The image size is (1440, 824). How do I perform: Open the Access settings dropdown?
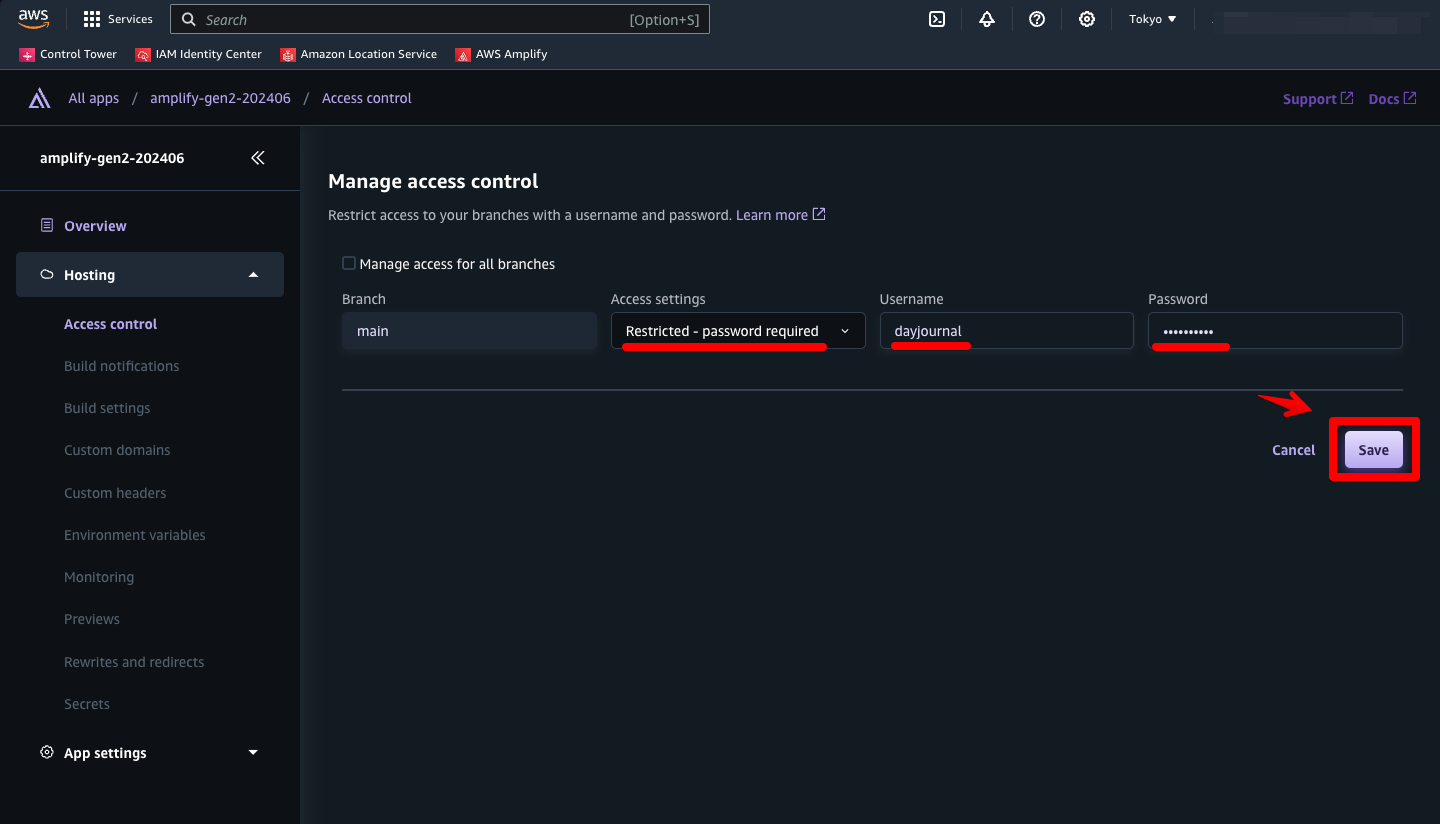[x=738, y=331]
